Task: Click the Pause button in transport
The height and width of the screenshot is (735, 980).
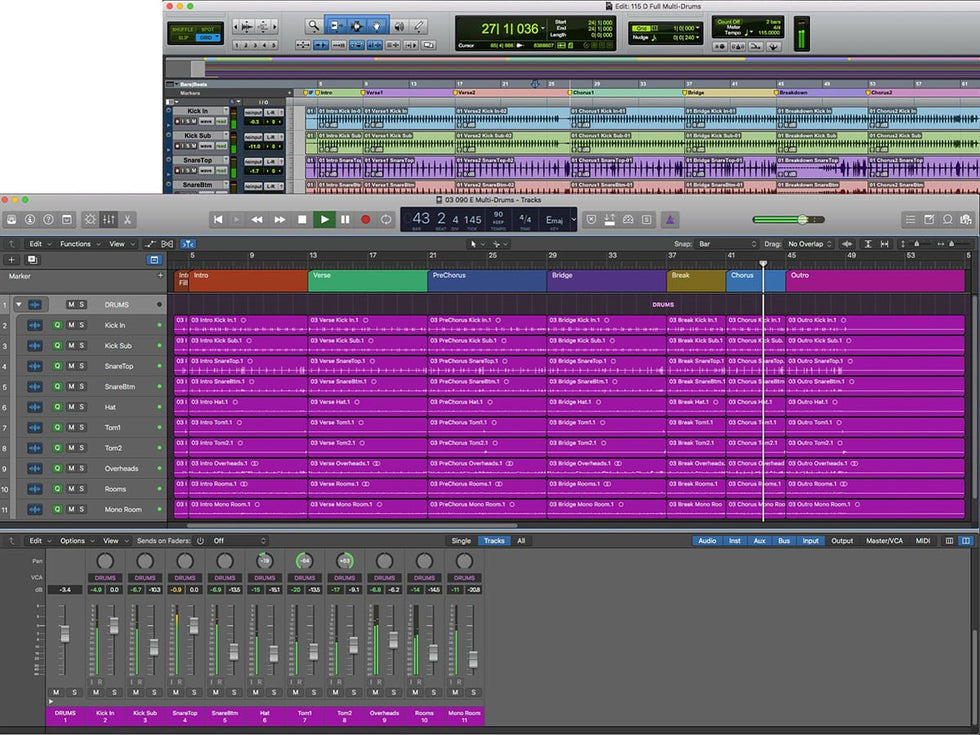Action: click(345, 219)
